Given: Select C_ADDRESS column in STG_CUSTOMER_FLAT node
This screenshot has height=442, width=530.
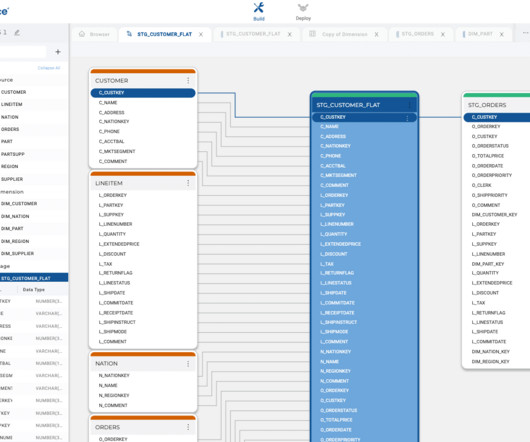Looking at the screenshot, I should (x=333, y=137).
